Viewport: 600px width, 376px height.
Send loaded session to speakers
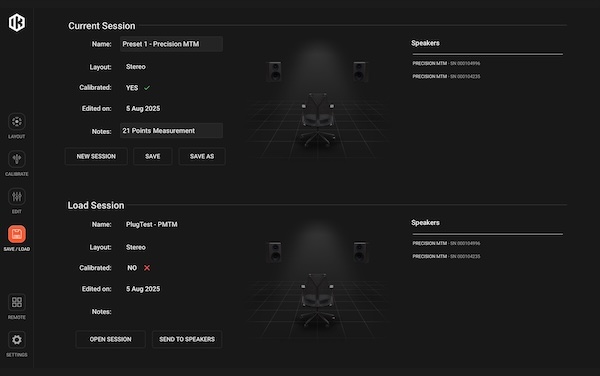187,339
